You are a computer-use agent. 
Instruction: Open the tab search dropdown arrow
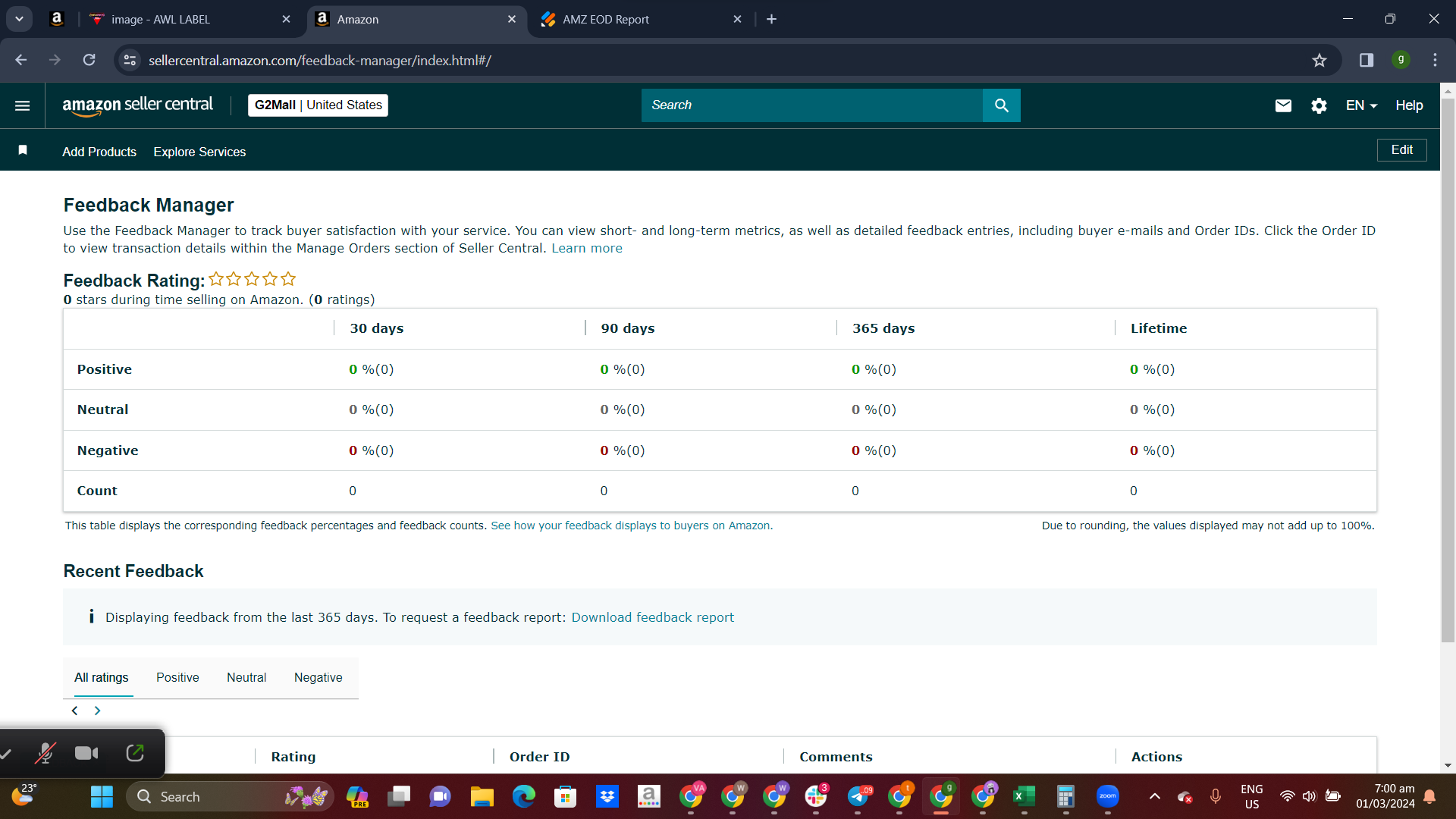[x=19, y=19]
